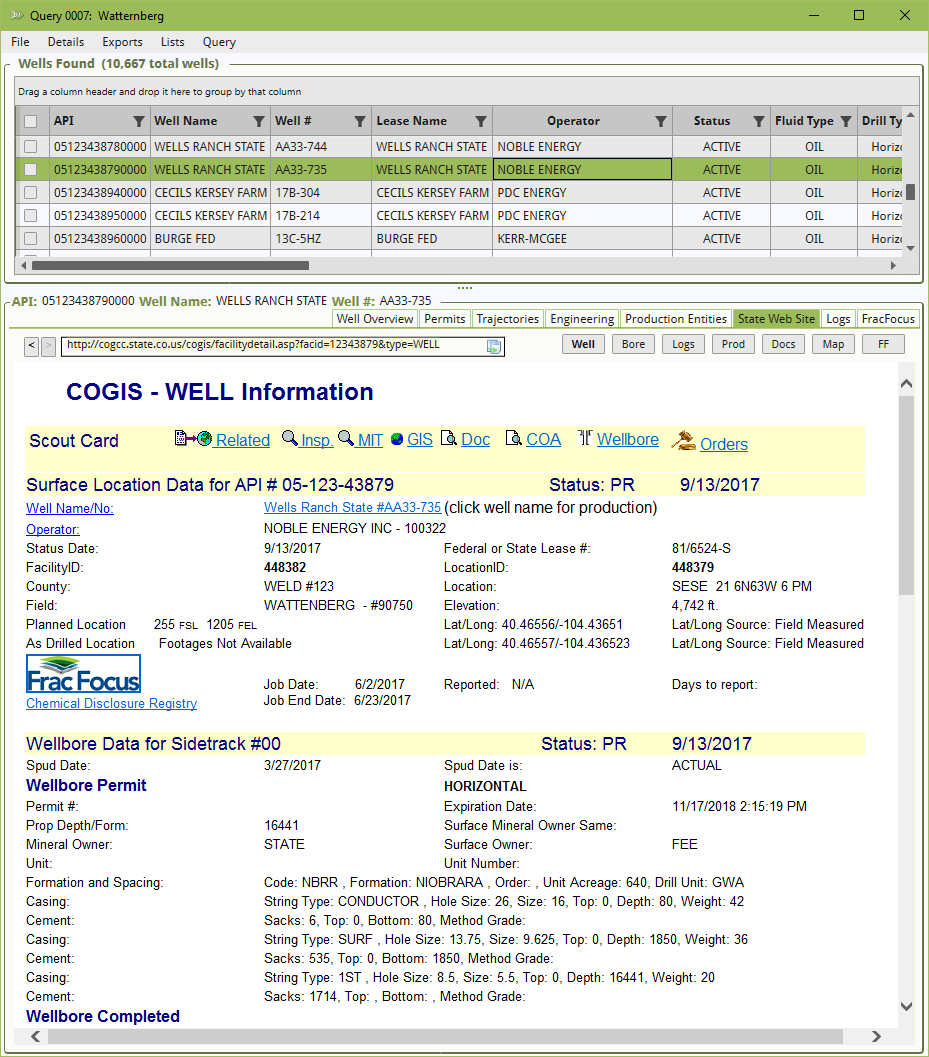Click the Orders gavel icon

click(684, 441)
